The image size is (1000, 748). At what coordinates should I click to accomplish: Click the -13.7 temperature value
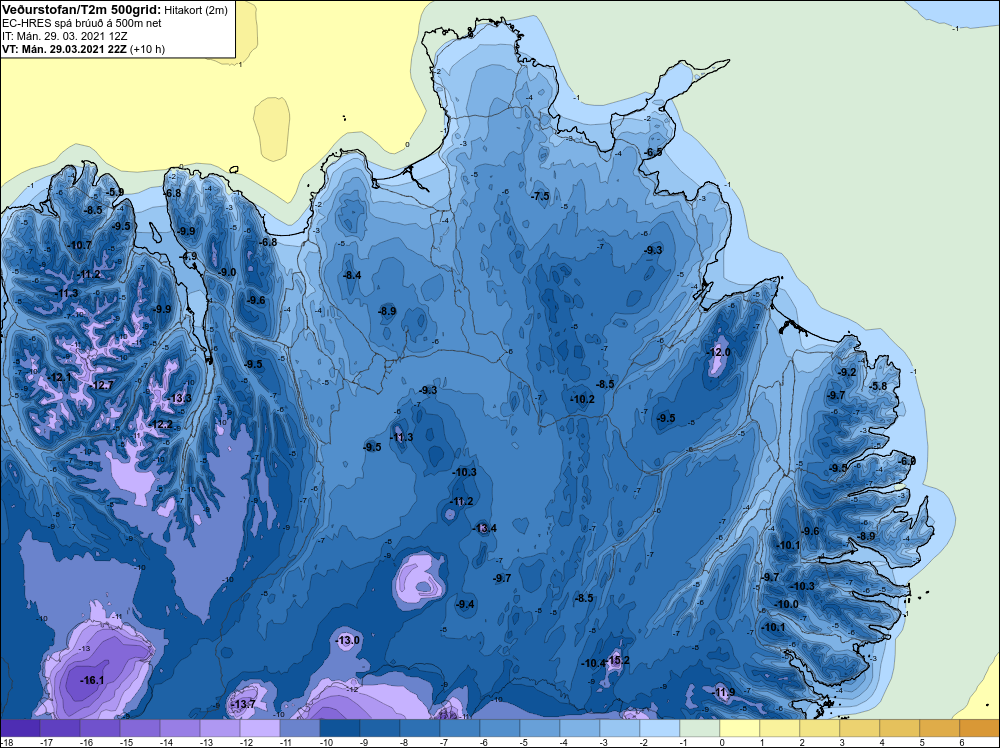(x=243, y=704)
